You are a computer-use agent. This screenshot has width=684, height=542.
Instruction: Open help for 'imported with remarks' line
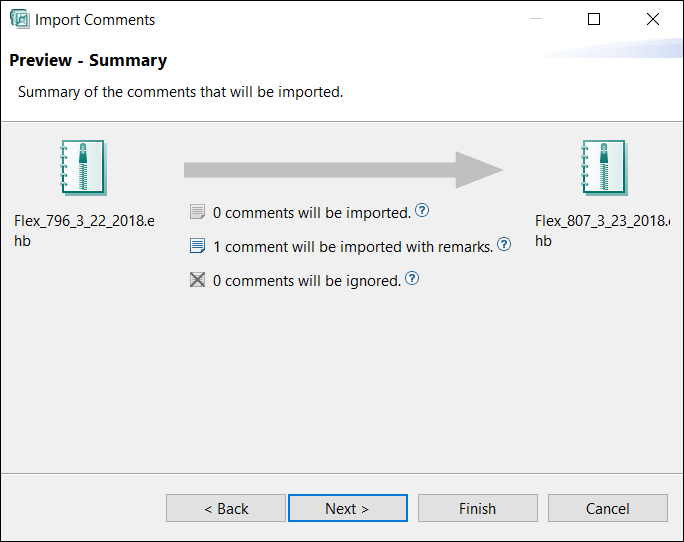point(504,244)
